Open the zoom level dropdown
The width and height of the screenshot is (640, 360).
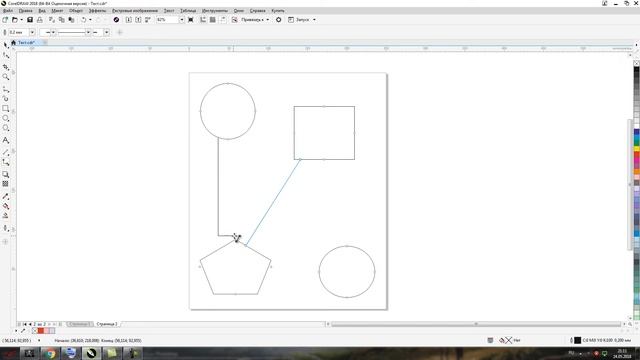tap(182, 20)
